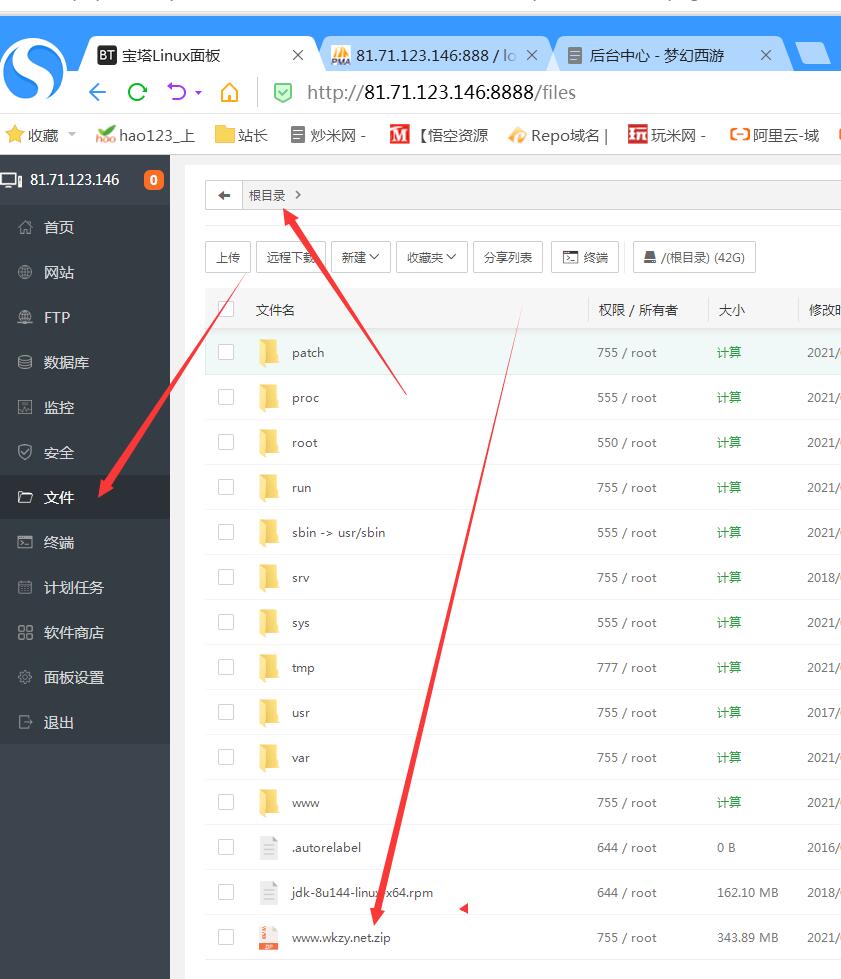Open the undo history dropdown arrow

[198, 93]
